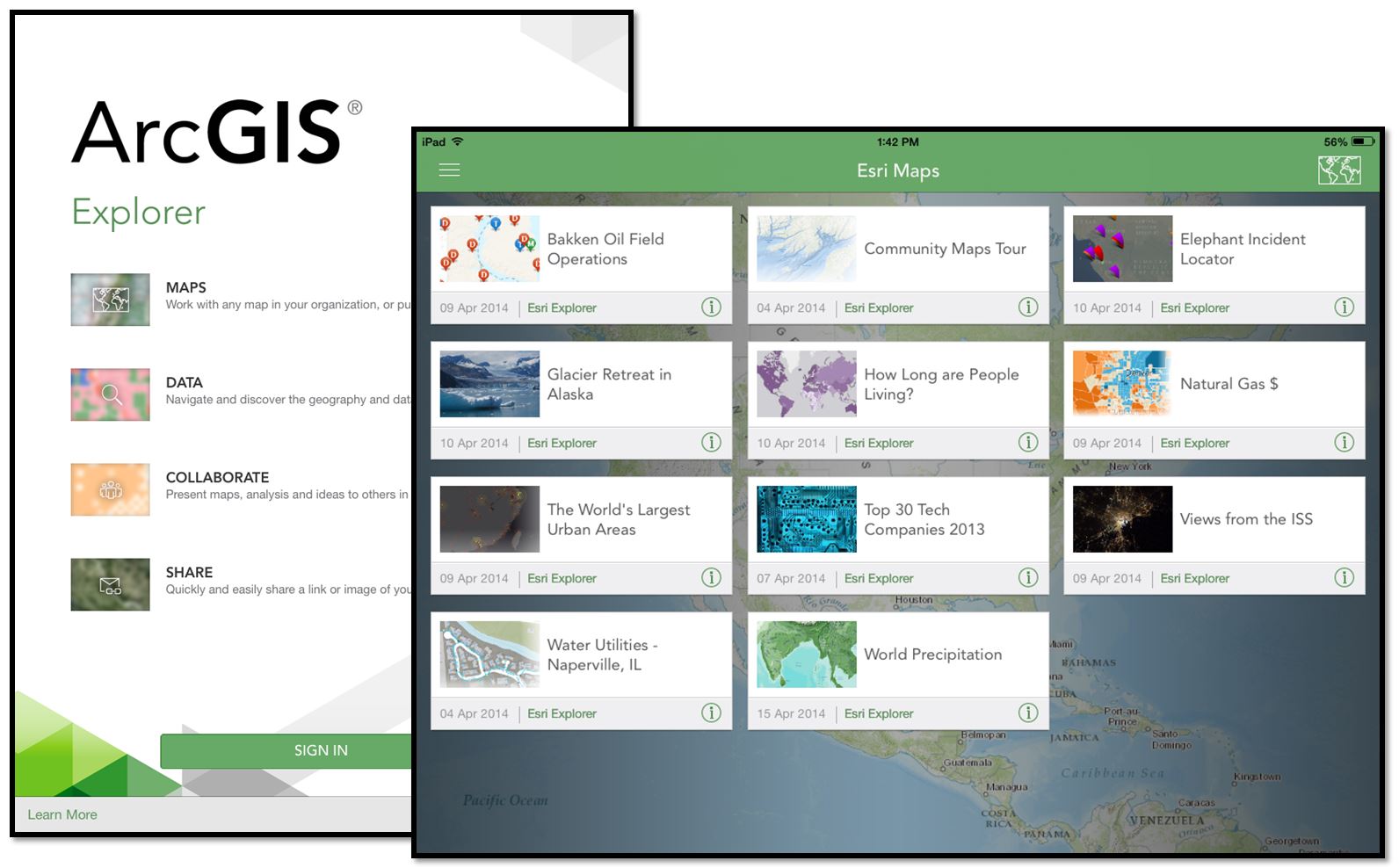Screen dimensions: 1399x868
Task: Click the COLLABORATE heading
Action: click(x=218, y=477)
